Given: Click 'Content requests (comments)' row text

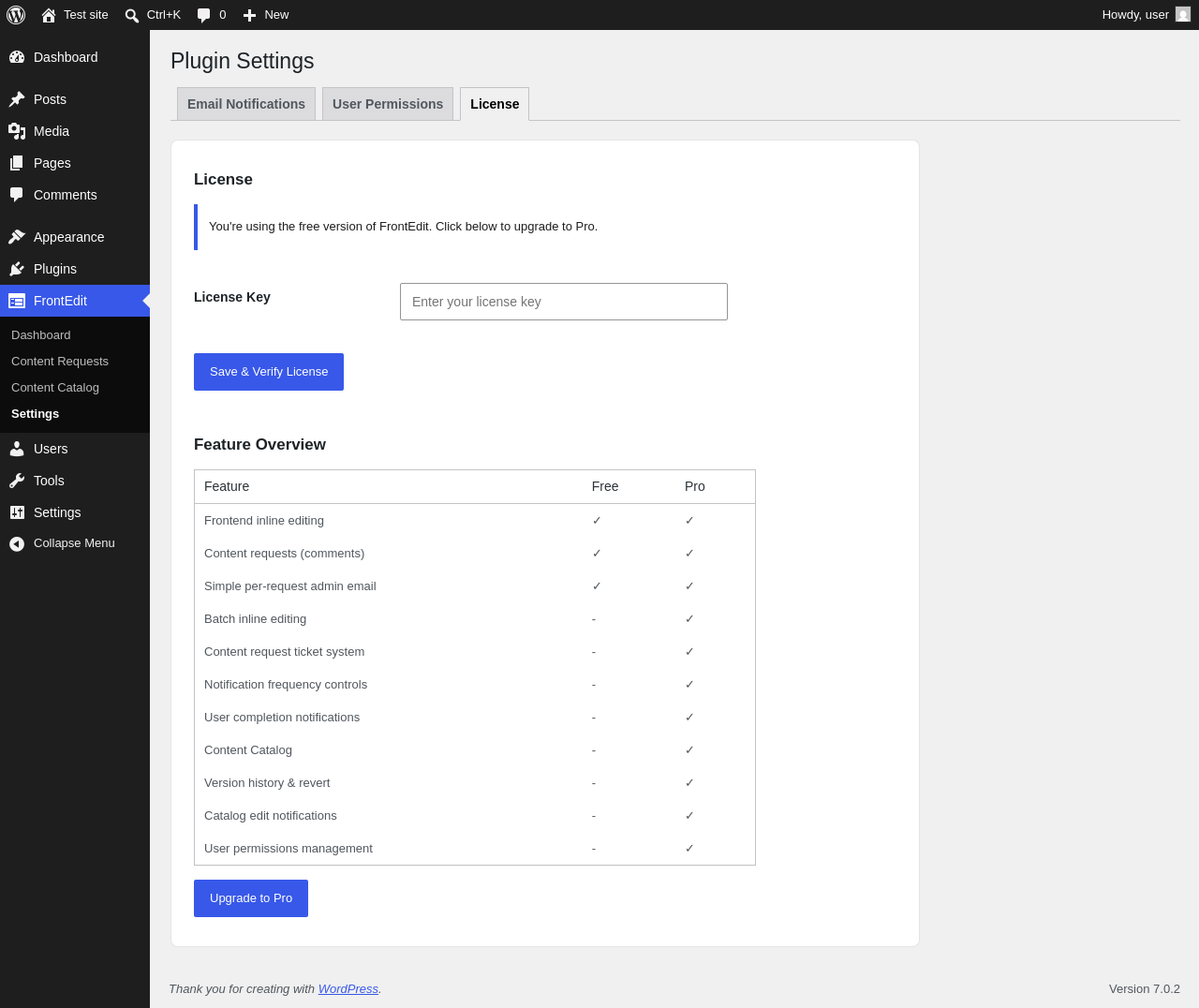Looking at the screenshot, I should point(284,554).
